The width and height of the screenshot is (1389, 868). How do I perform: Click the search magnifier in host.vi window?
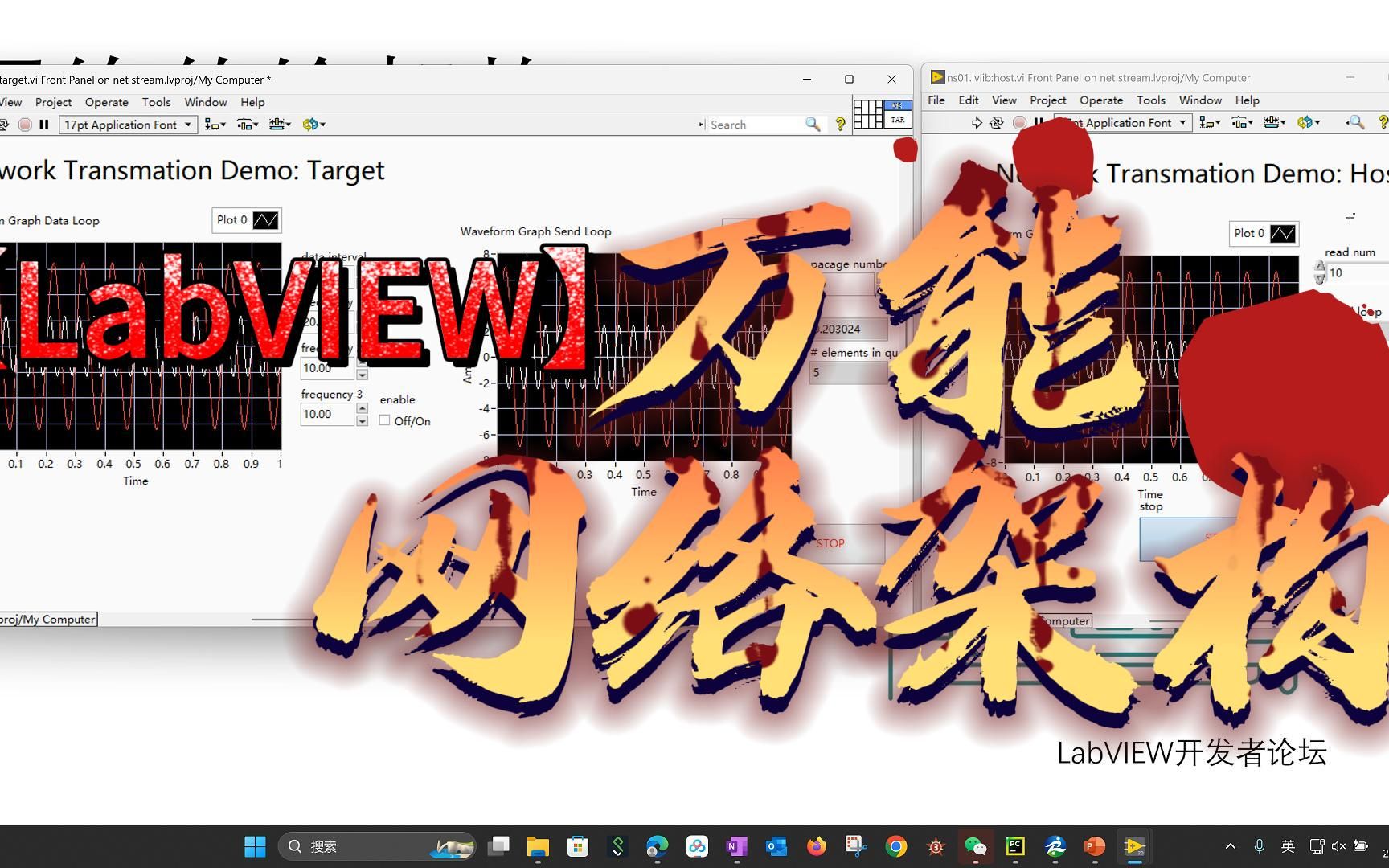click(x=1356, y=123)
